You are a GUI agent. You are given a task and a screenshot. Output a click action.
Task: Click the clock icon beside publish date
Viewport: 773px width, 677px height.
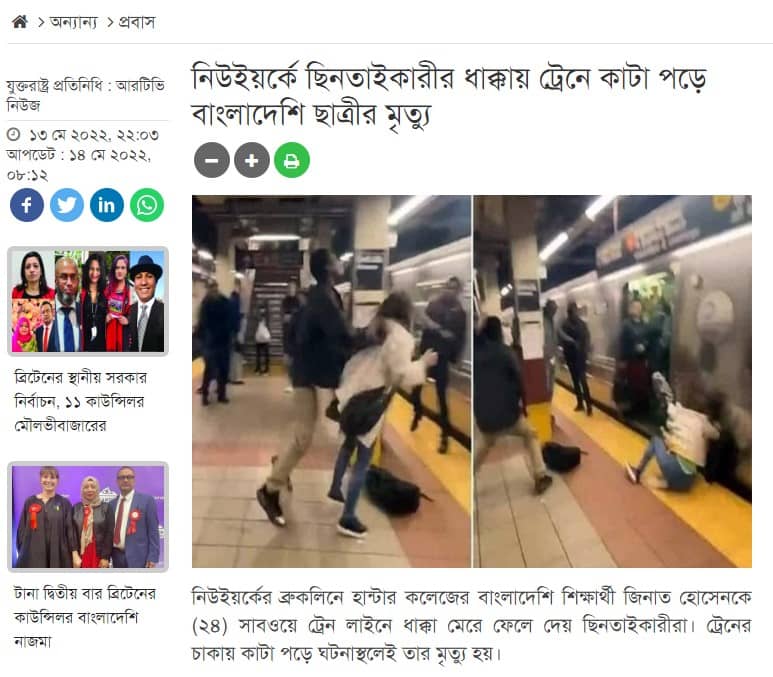[x=14, y=134]
